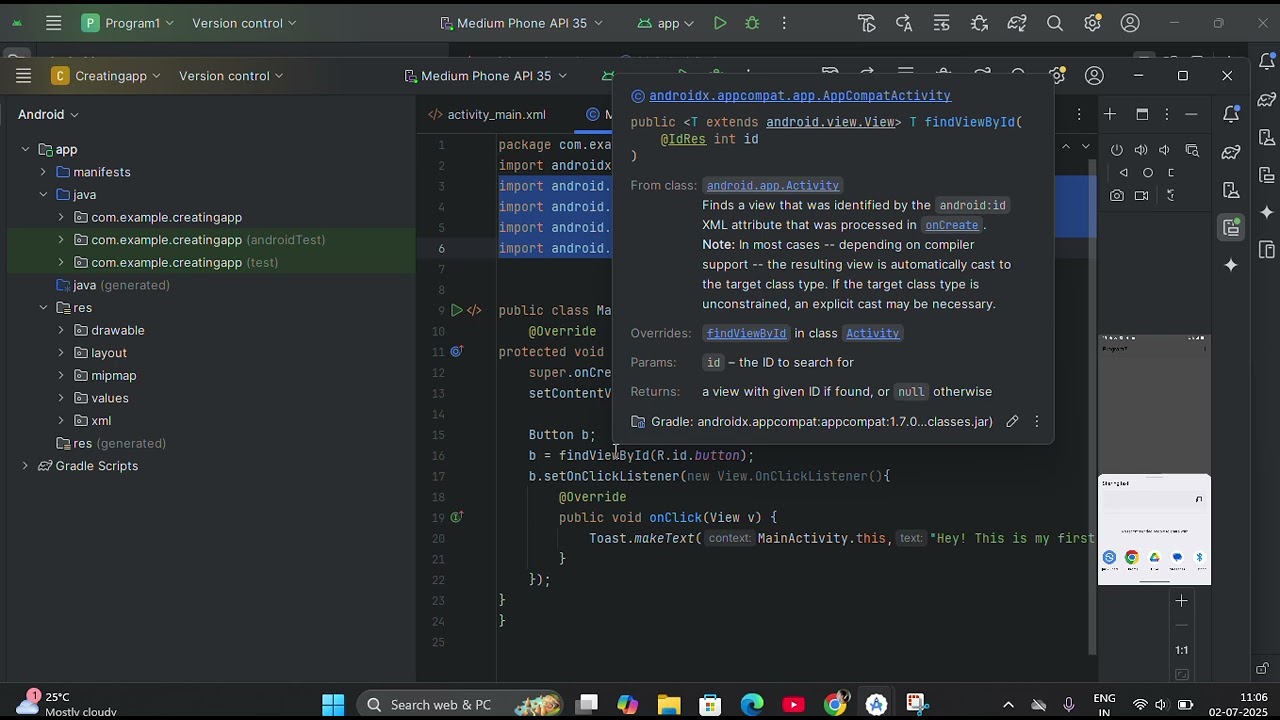
Task: Click override gutter icon on the line 11 onCreate method
Action: (x=456, y=352)
